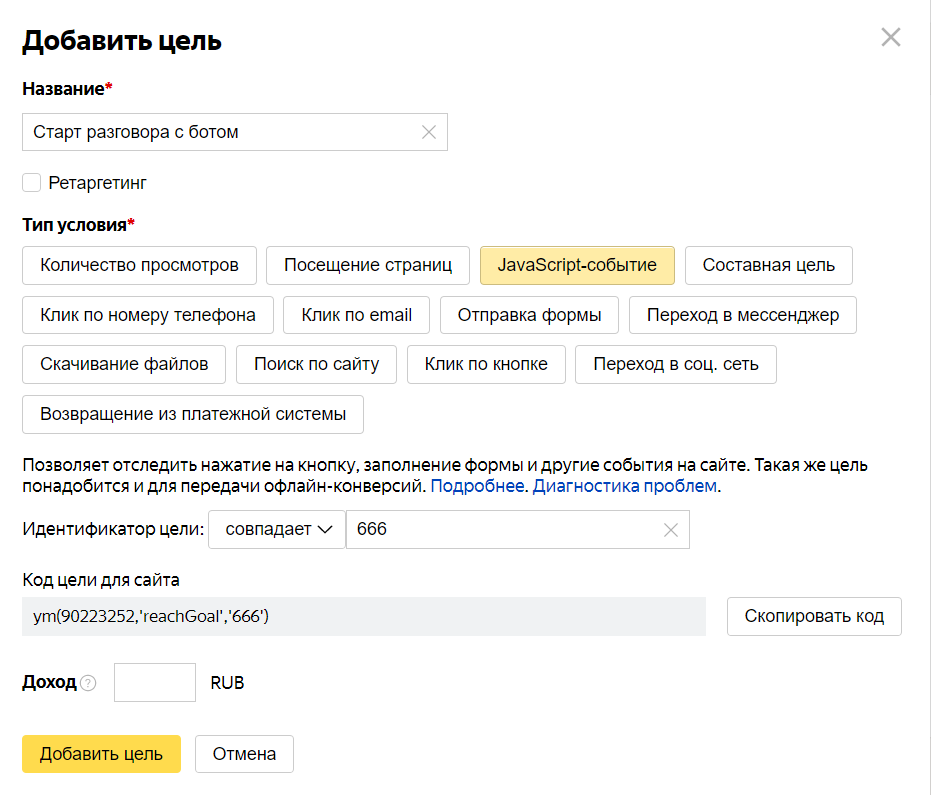Open the income help question mark
This screenshot has height=795, width=931.
click(88, 683)
